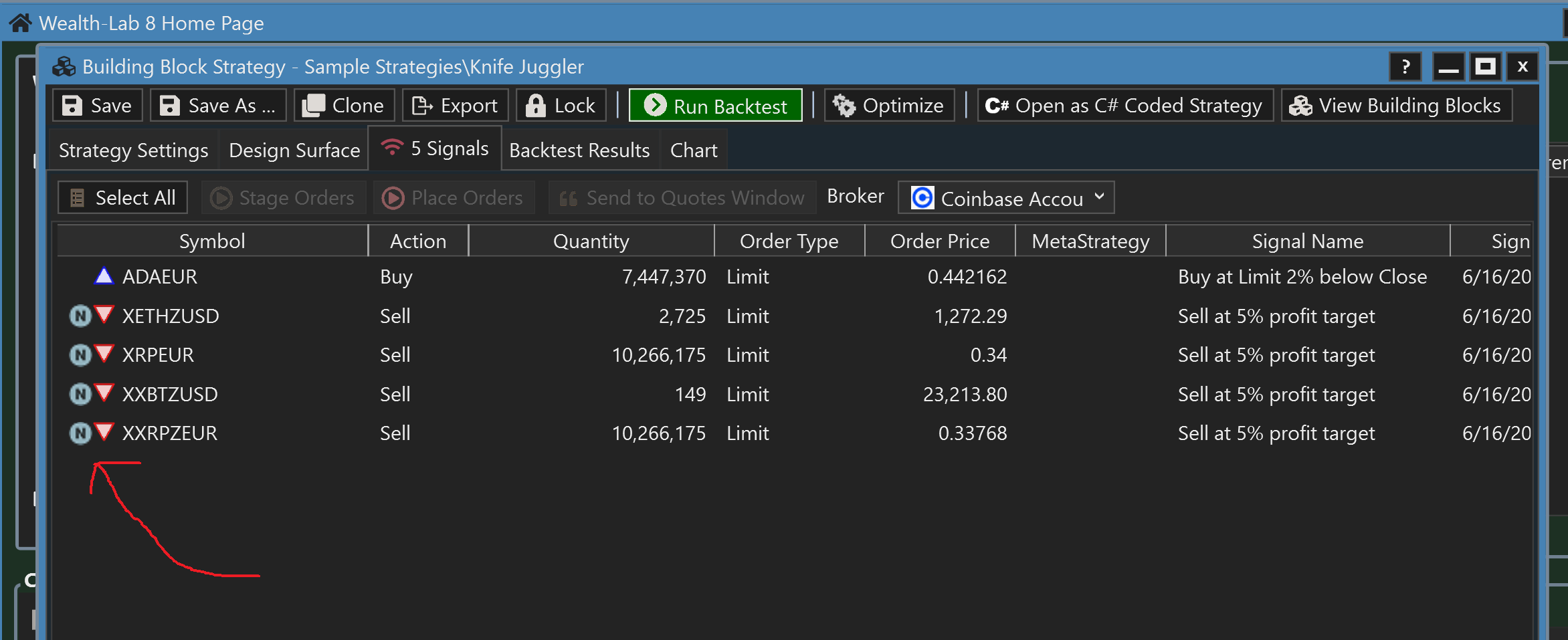Sort by the Quantity column header

pos(591,241)
